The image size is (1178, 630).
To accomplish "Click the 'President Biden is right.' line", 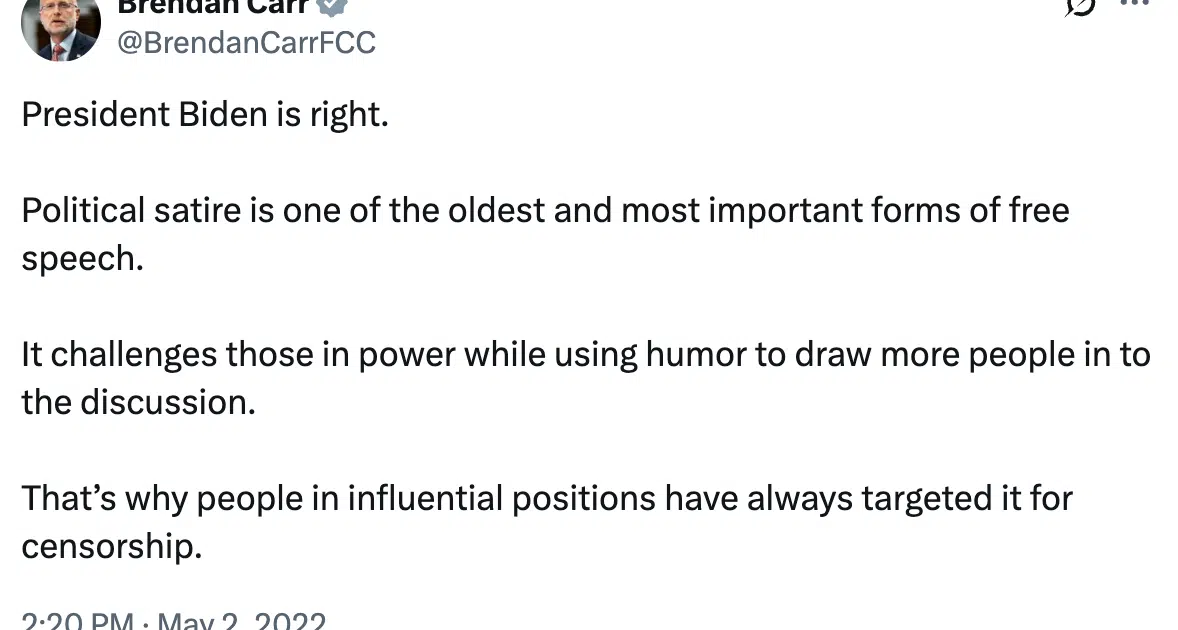I will pos(204,115).
